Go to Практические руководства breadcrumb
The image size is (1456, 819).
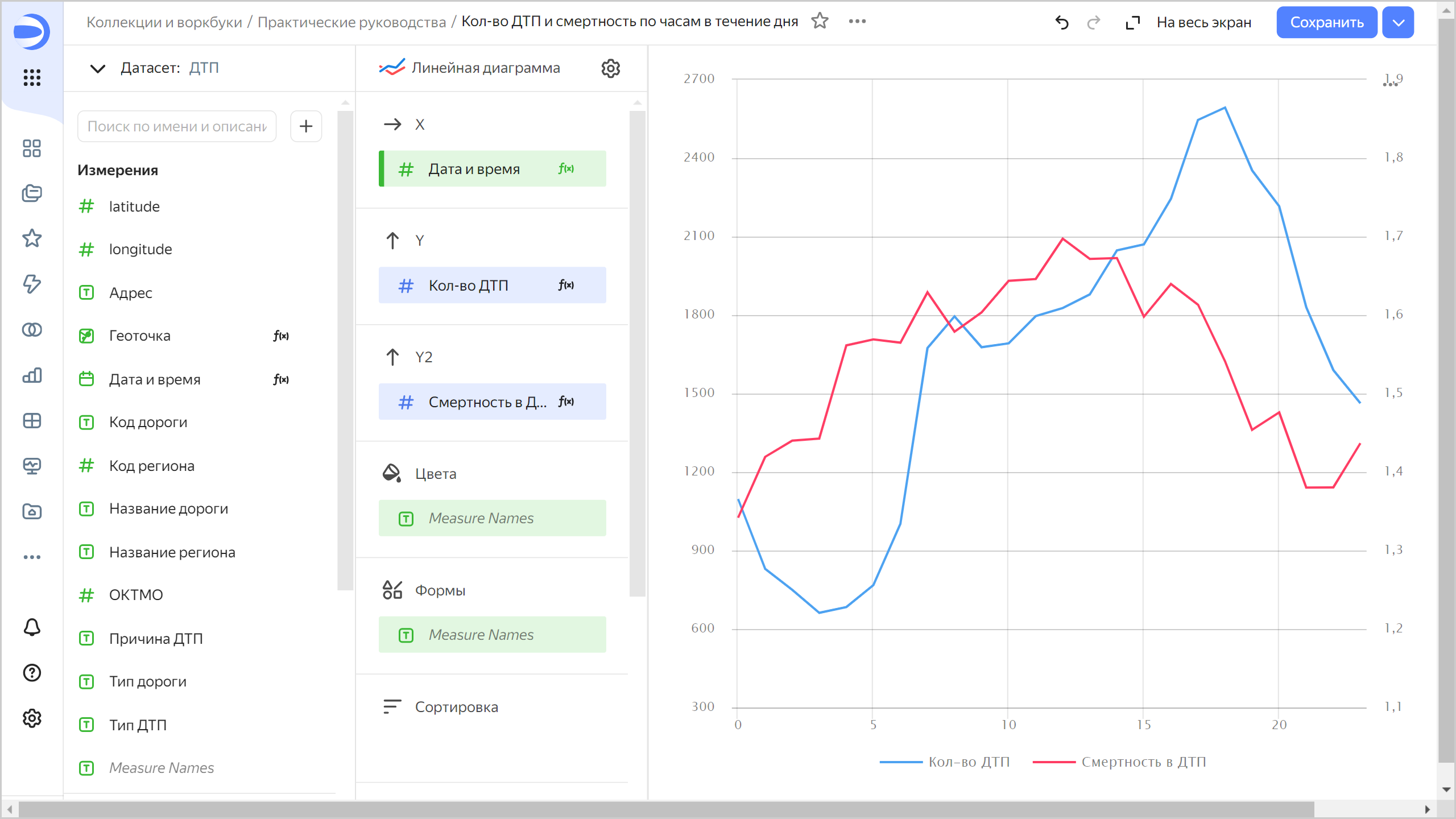coord(351,22)
